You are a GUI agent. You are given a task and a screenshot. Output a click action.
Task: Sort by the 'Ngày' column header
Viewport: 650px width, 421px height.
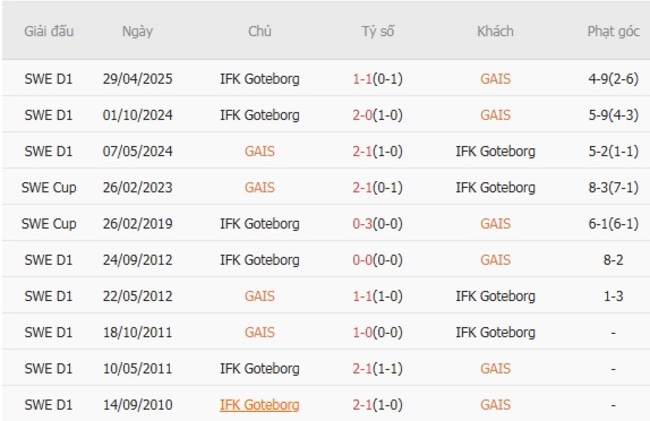(x=137, y=31)
